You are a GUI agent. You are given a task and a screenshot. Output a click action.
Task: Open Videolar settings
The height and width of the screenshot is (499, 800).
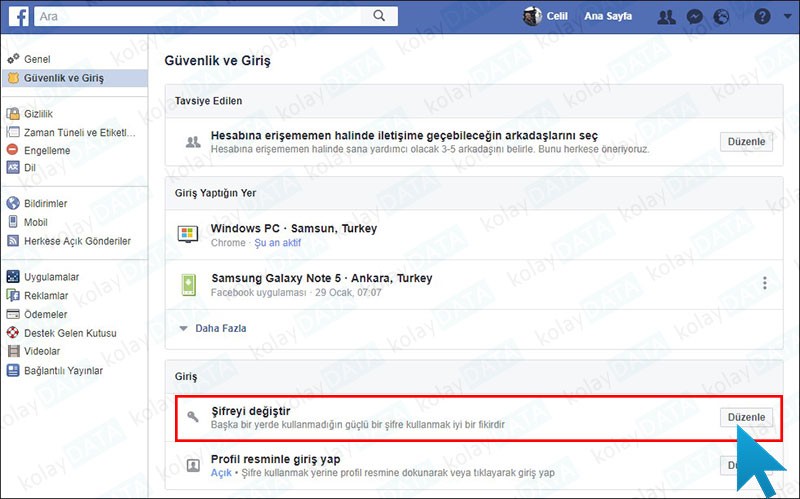[42, 351]
